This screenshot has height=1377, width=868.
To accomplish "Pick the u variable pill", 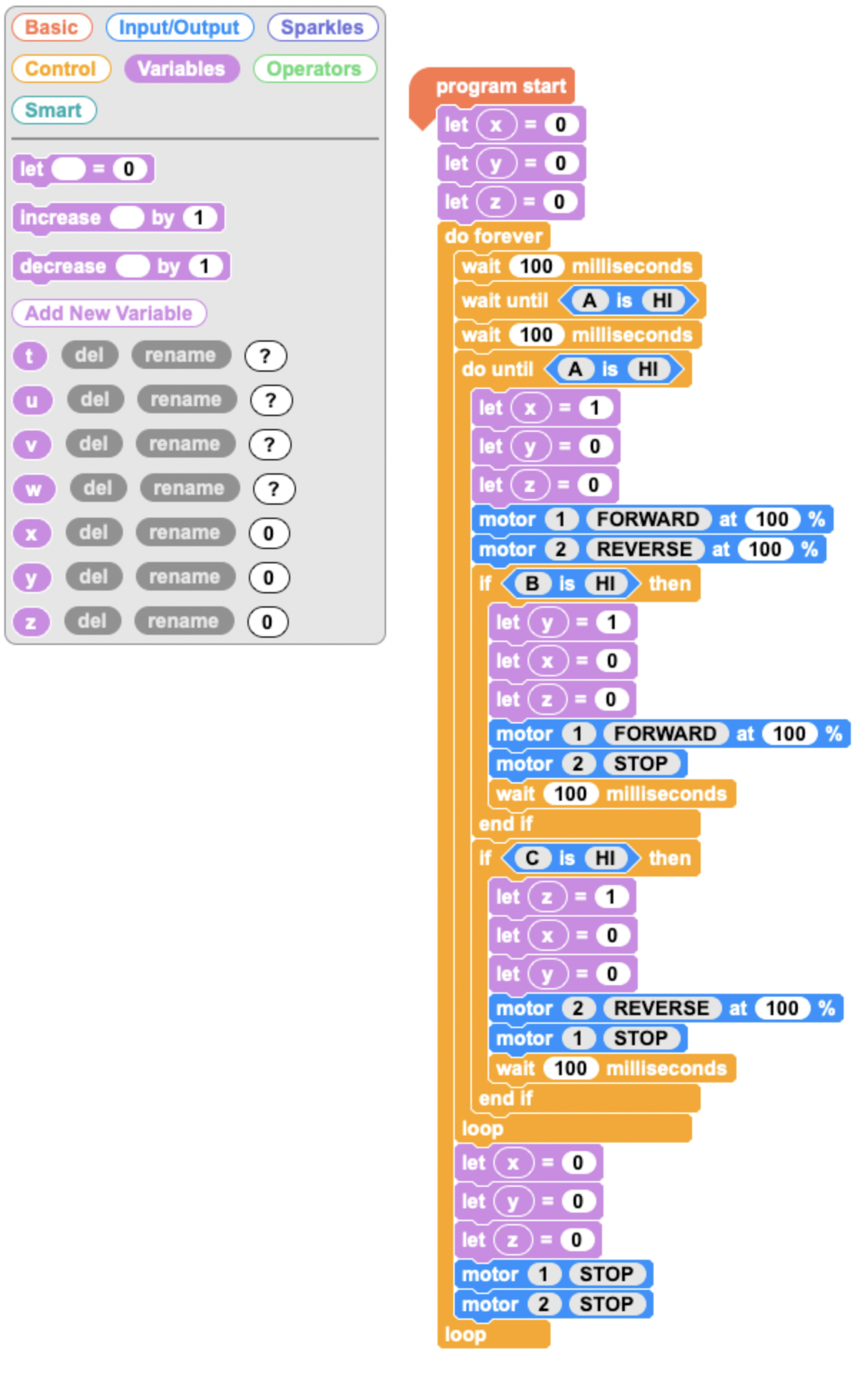I will (x=32, y=400).
